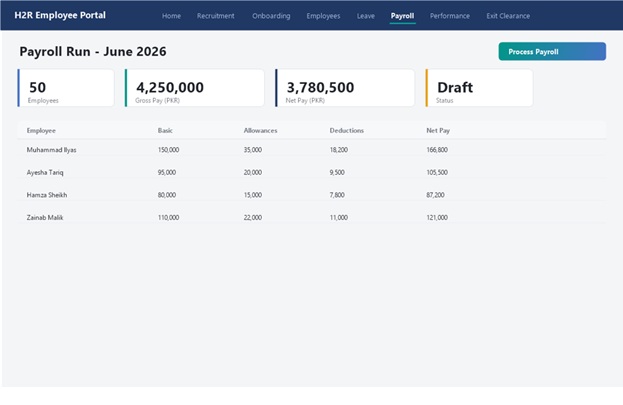The width and height of the screenshot is (623, 405).
Task: Open the Recruitment nav item
Action: point(216,16)
